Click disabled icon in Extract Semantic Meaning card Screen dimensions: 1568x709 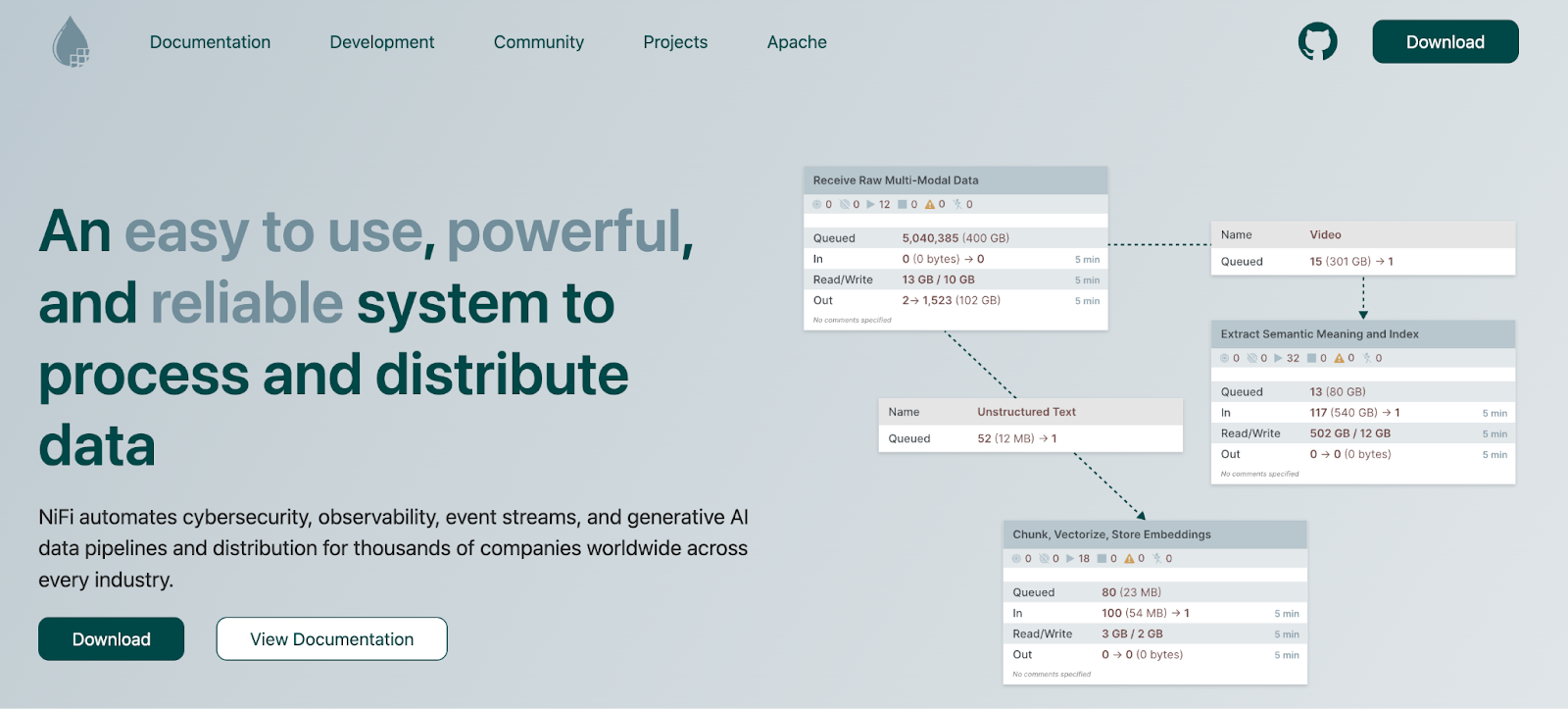click(x=1366, y=358)
